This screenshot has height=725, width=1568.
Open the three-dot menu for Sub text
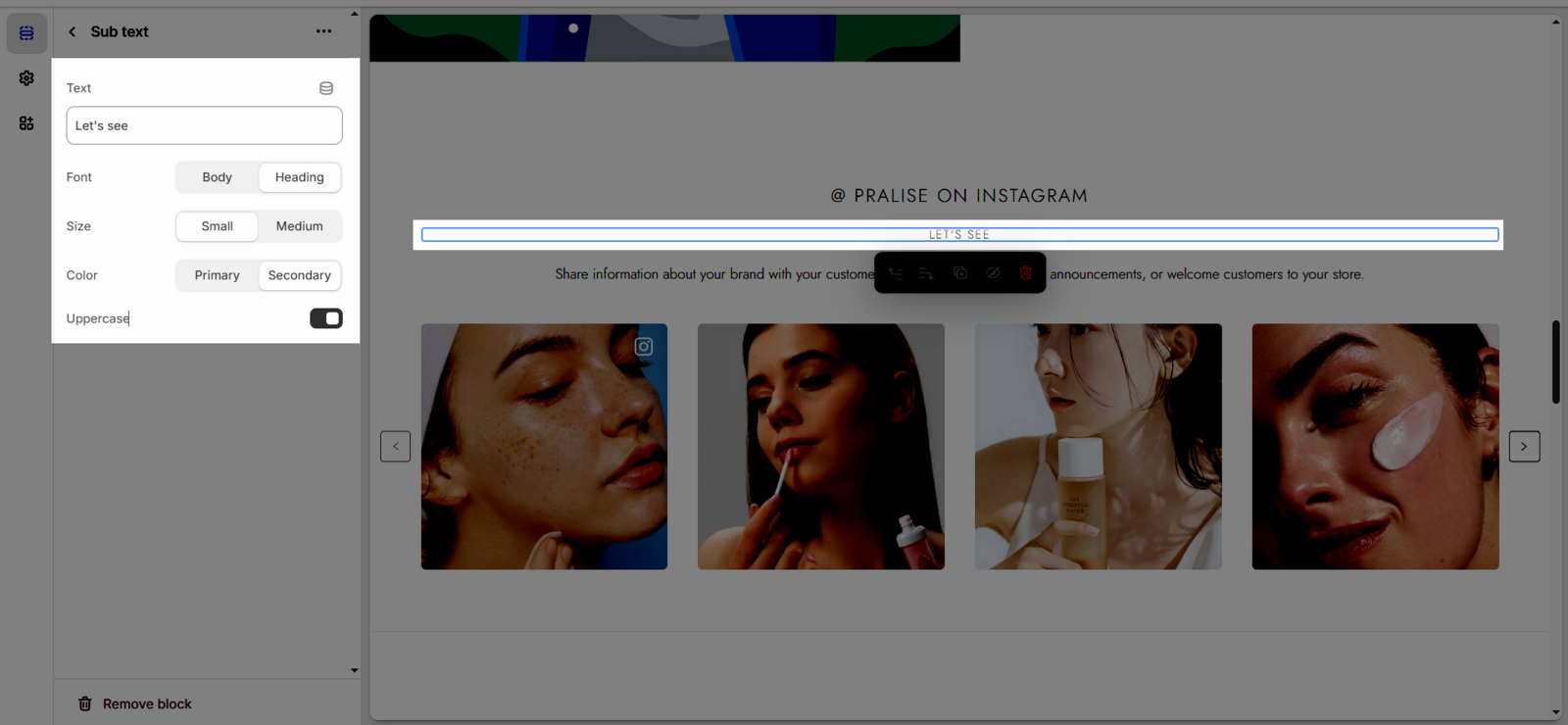[x=323, y=31]
